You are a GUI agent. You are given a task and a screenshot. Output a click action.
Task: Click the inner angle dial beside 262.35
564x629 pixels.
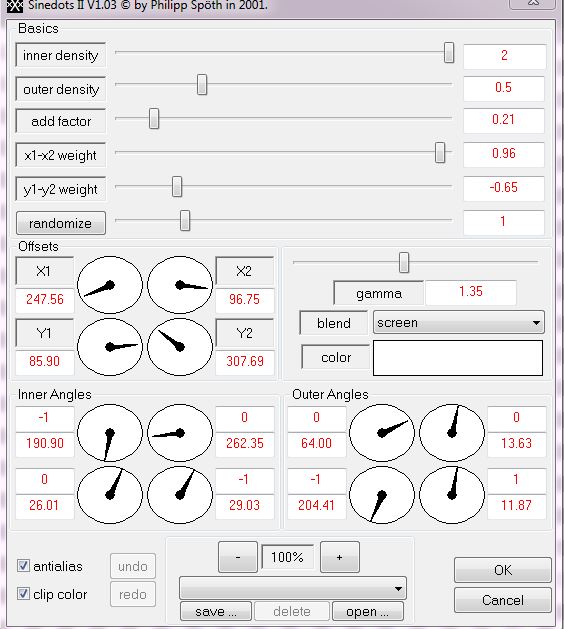[180, 433]
